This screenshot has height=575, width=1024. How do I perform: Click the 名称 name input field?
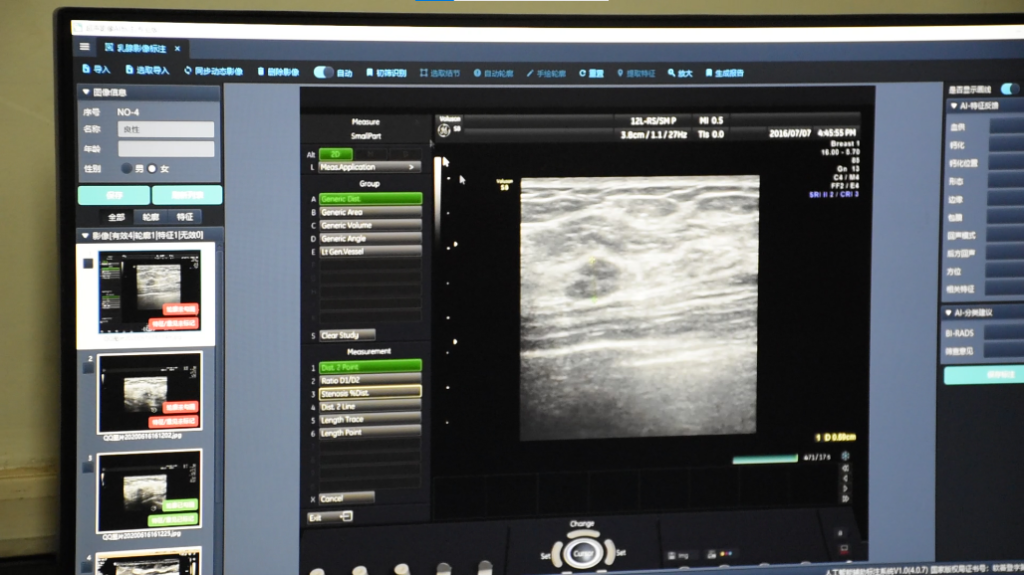pyautogui.click(x=166, y=130)
